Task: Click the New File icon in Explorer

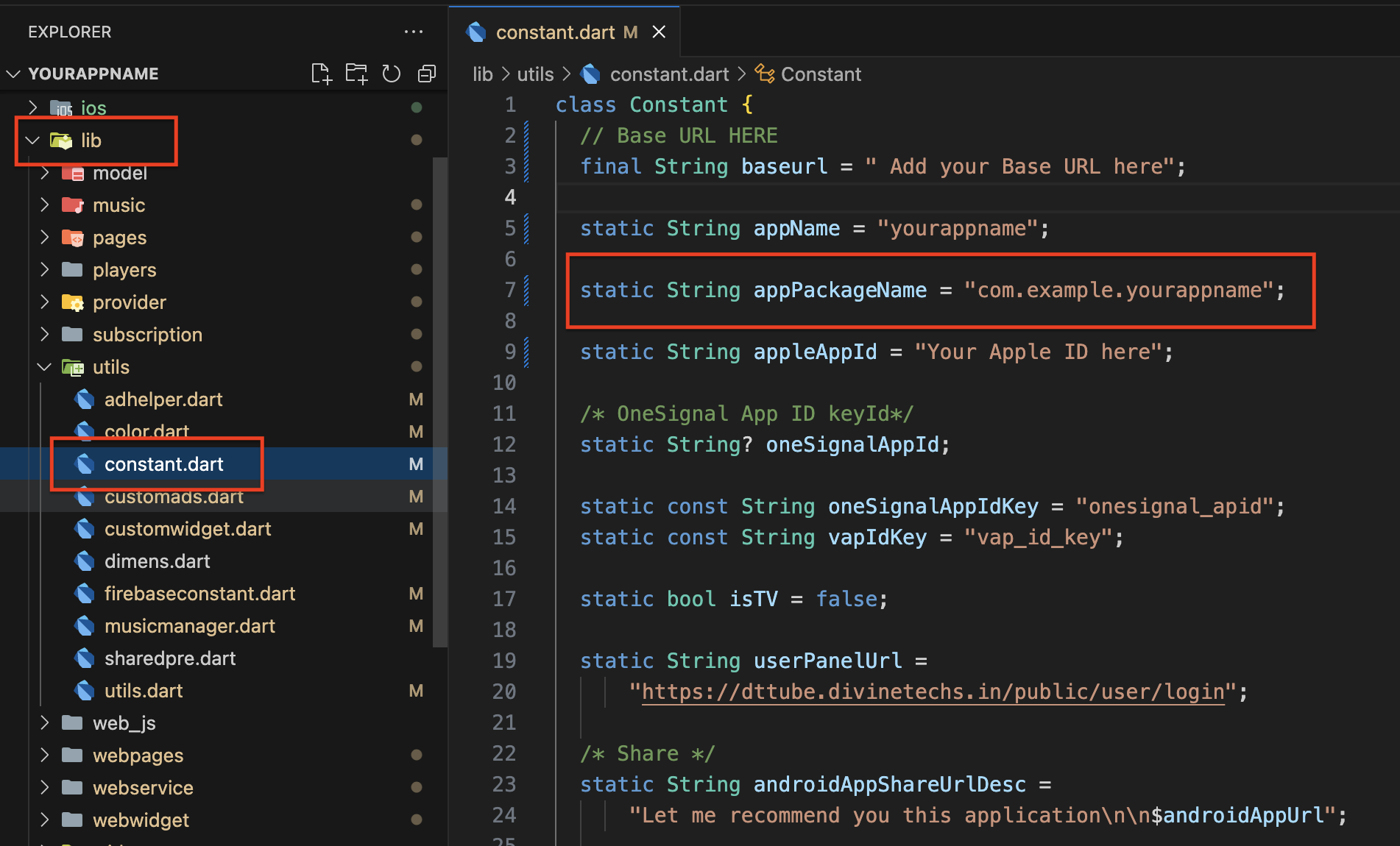Action: click(322, 74)
